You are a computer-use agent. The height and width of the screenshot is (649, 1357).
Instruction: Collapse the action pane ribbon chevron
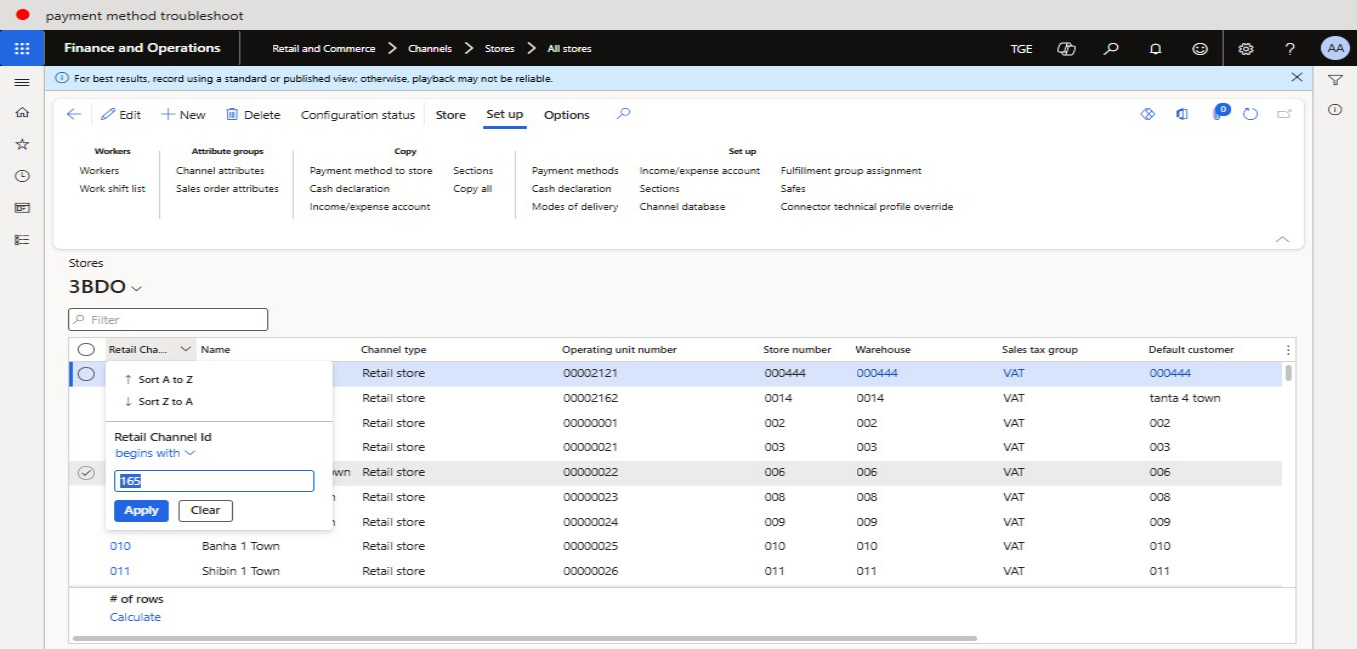(1282, 239)
